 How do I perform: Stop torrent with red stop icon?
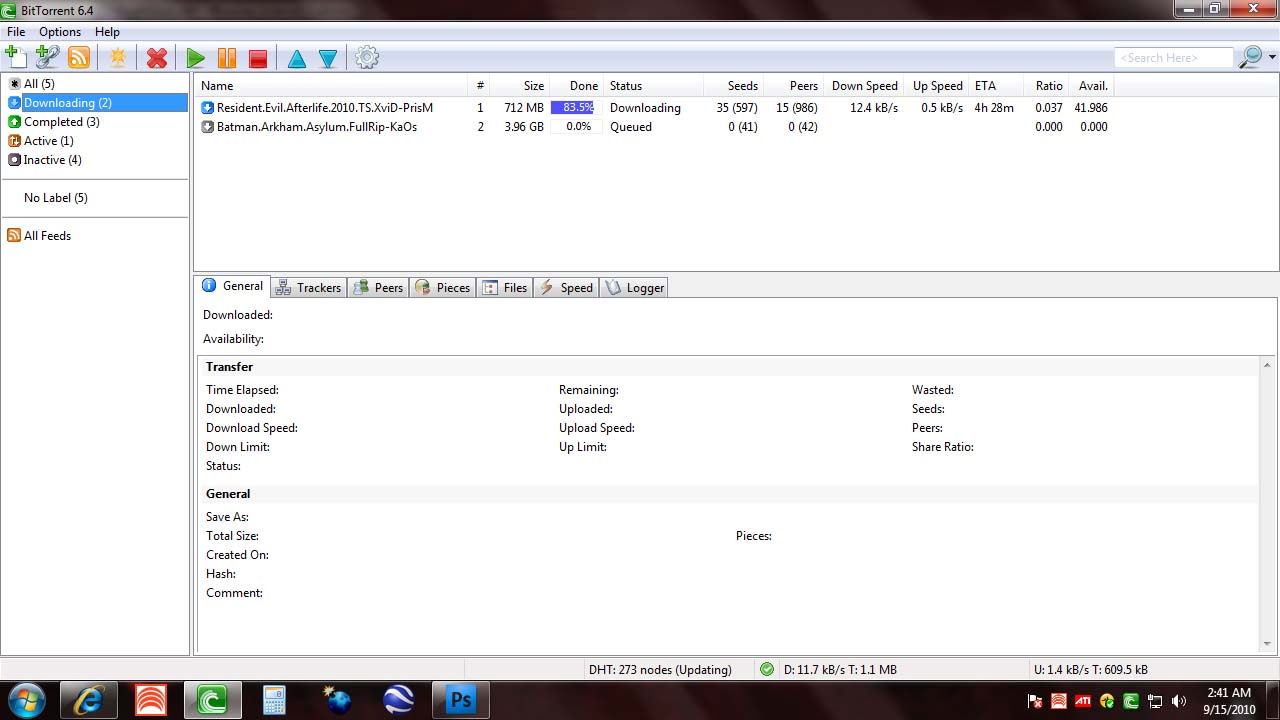[258, 58]
